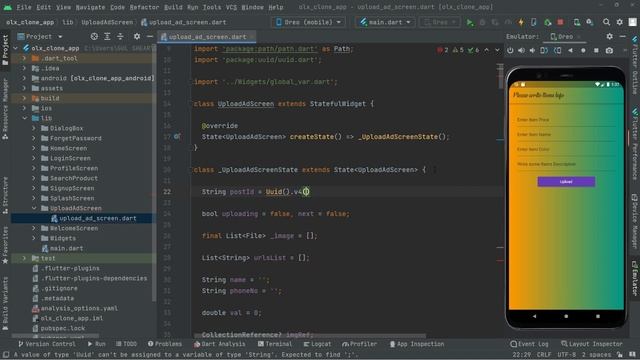Open Search Everywhere magnifier icon
The width and height of the screenshot is (640, 360).
point(607,22)
